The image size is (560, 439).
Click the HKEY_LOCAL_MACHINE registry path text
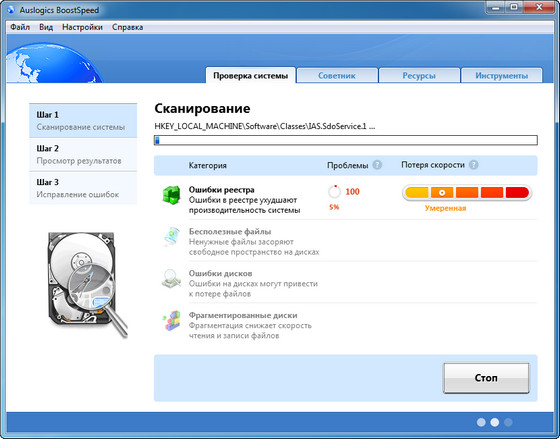point(265,126)
